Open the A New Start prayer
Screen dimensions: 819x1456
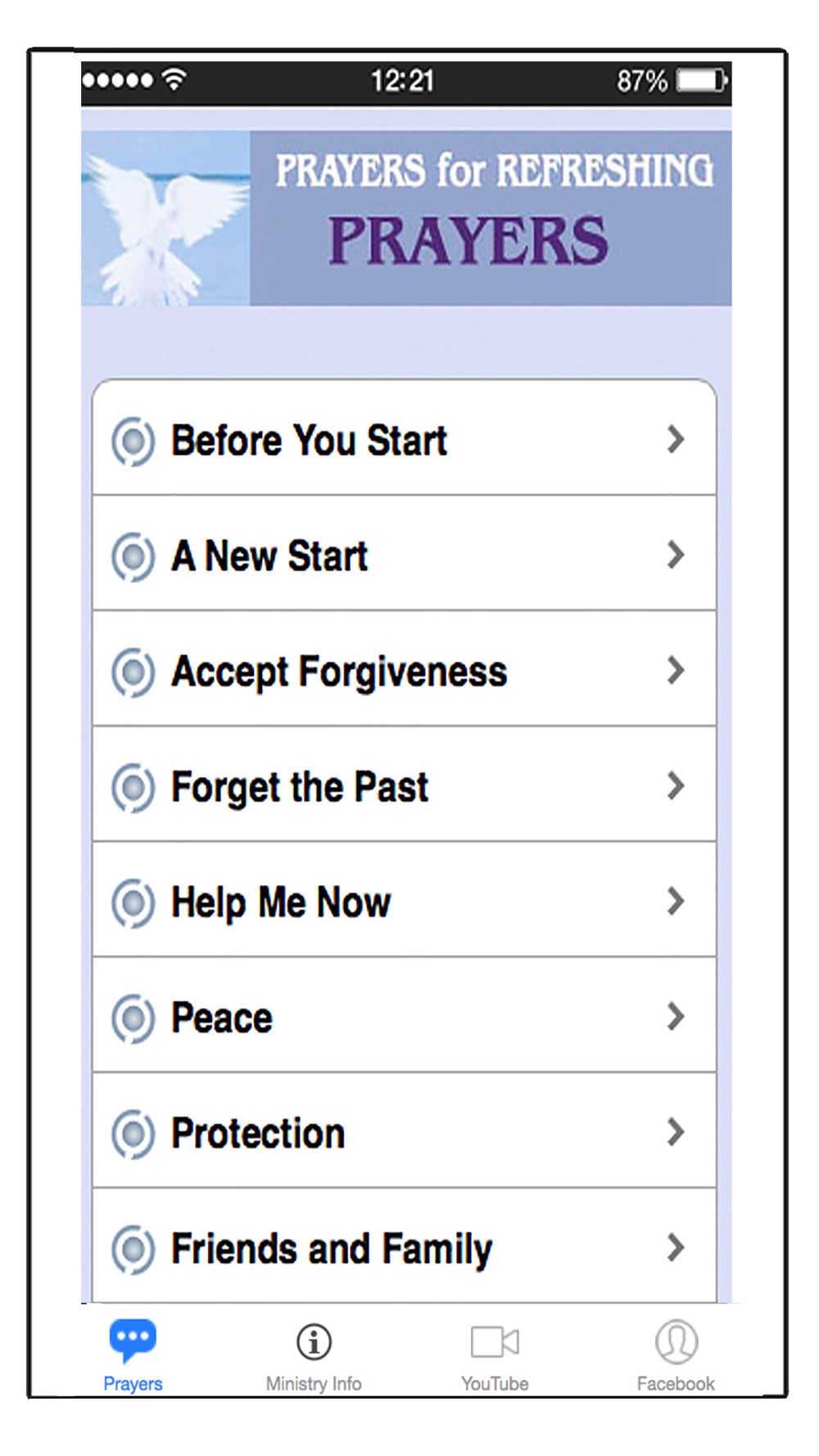pos(405,553)
